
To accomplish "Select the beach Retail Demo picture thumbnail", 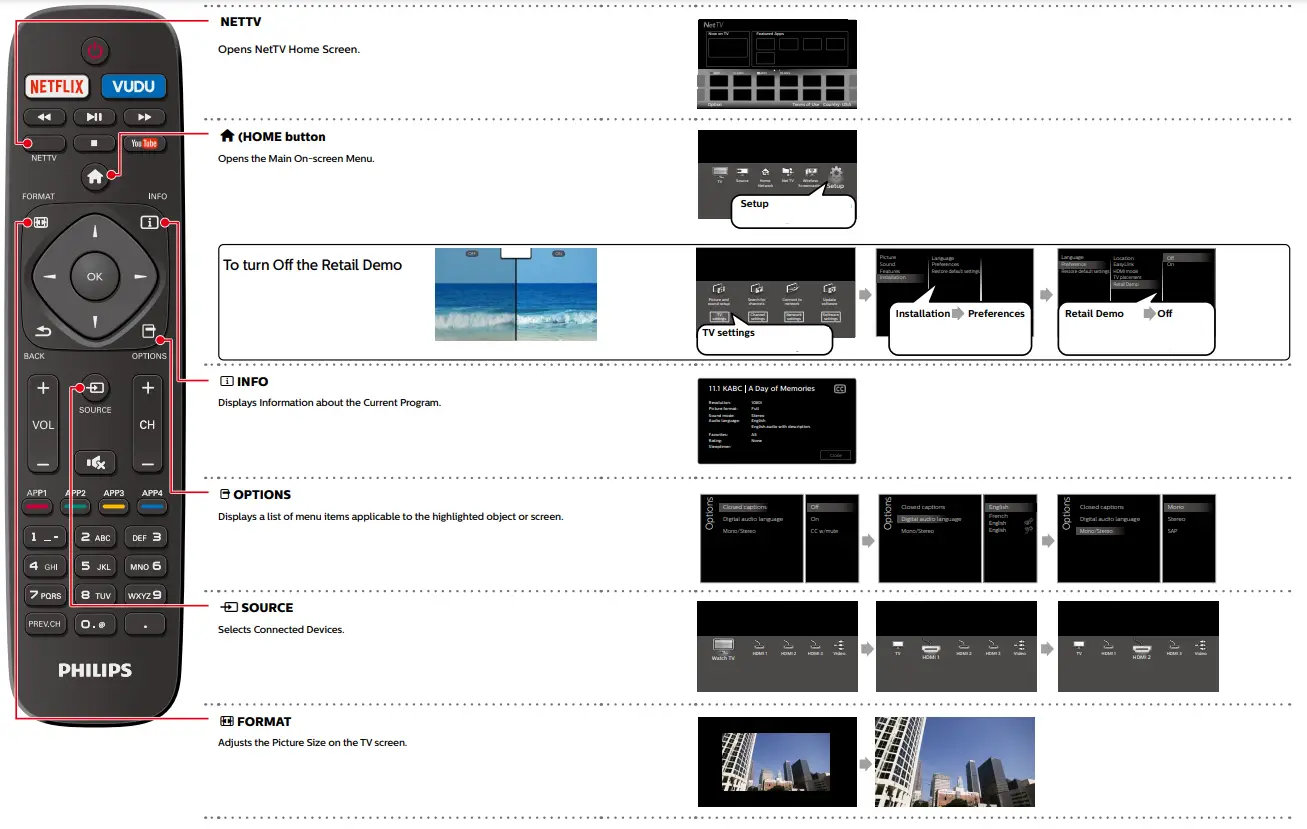I will tap(516, 294).
